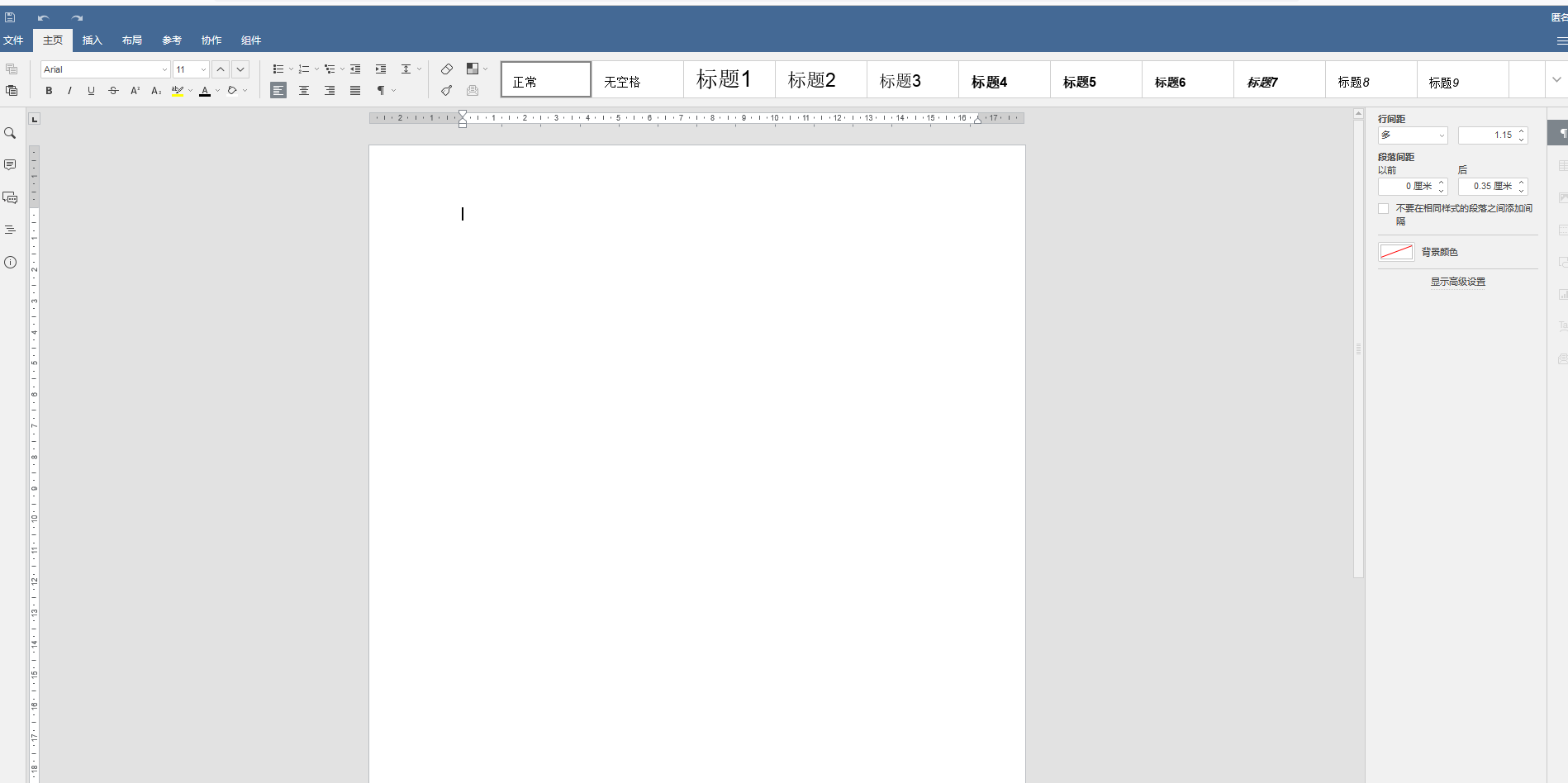This screenshot has width=1568, height=783.
Task: Switch to the 插入 (Insert) tab
Action: pos(92,40)
